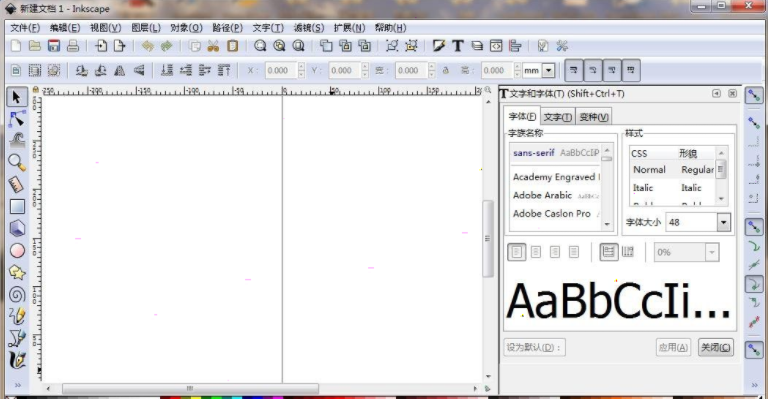The height and width of the screenshot is (399, 768).
Task: Create a new document from toolbar
Action: (x=16, y=46)
